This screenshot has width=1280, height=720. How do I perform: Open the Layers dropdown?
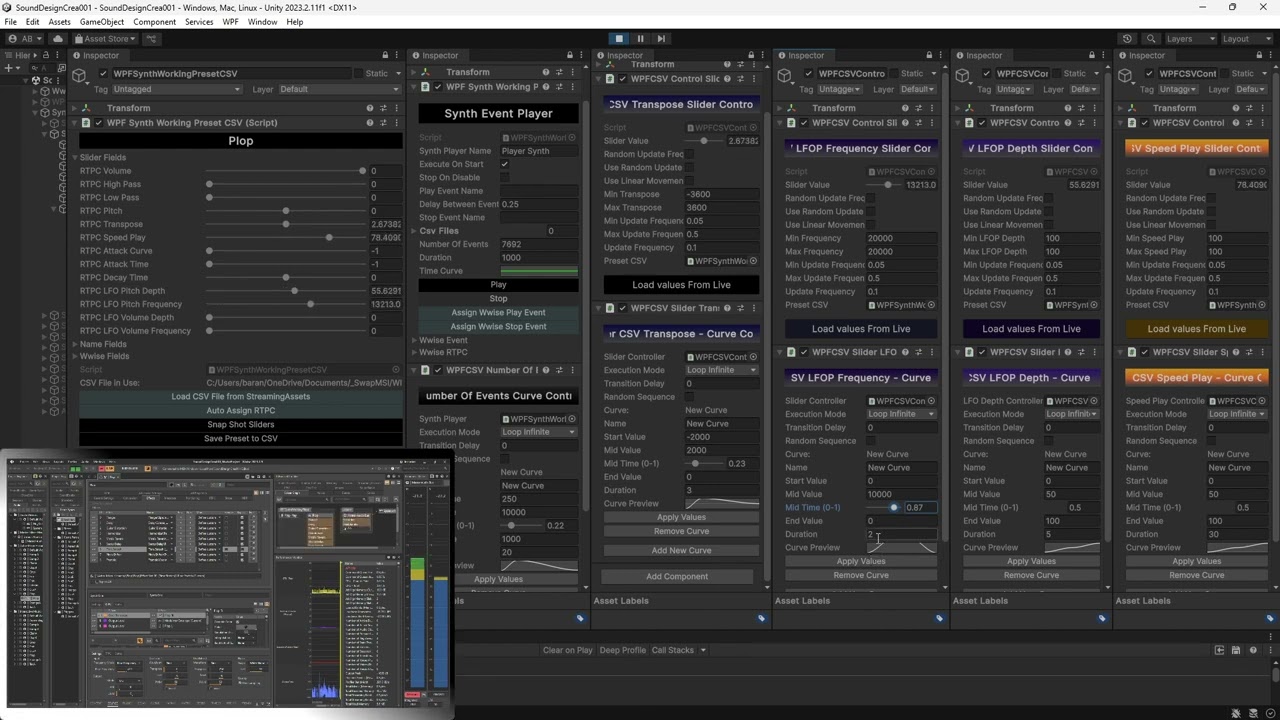point(1190,39)
